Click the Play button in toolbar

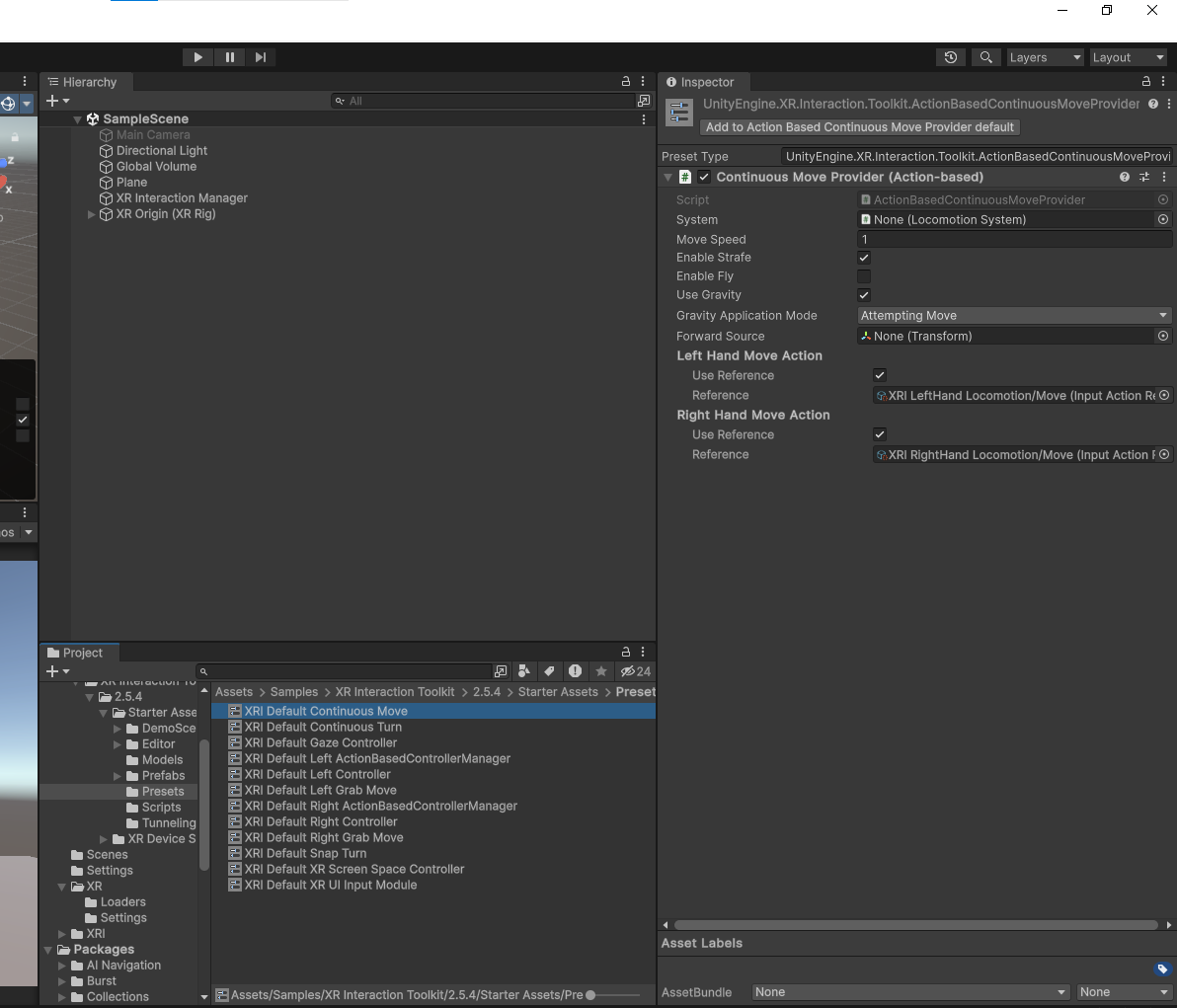point(198,57)
